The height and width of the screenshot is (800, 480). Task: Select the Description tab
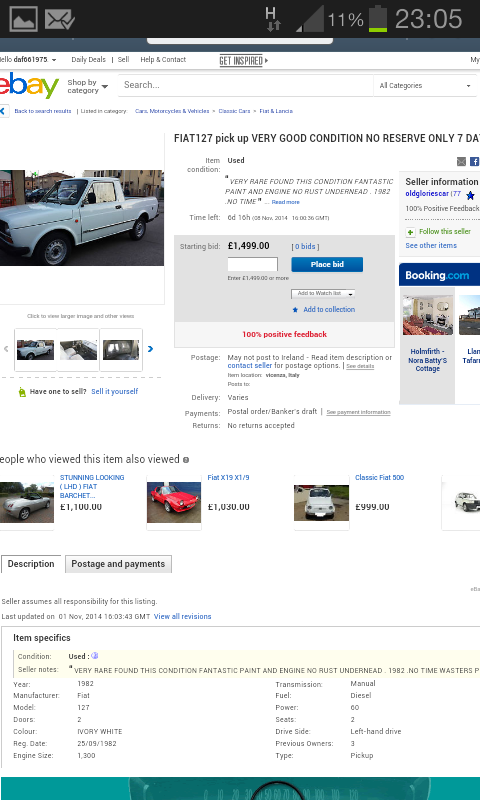31,564
